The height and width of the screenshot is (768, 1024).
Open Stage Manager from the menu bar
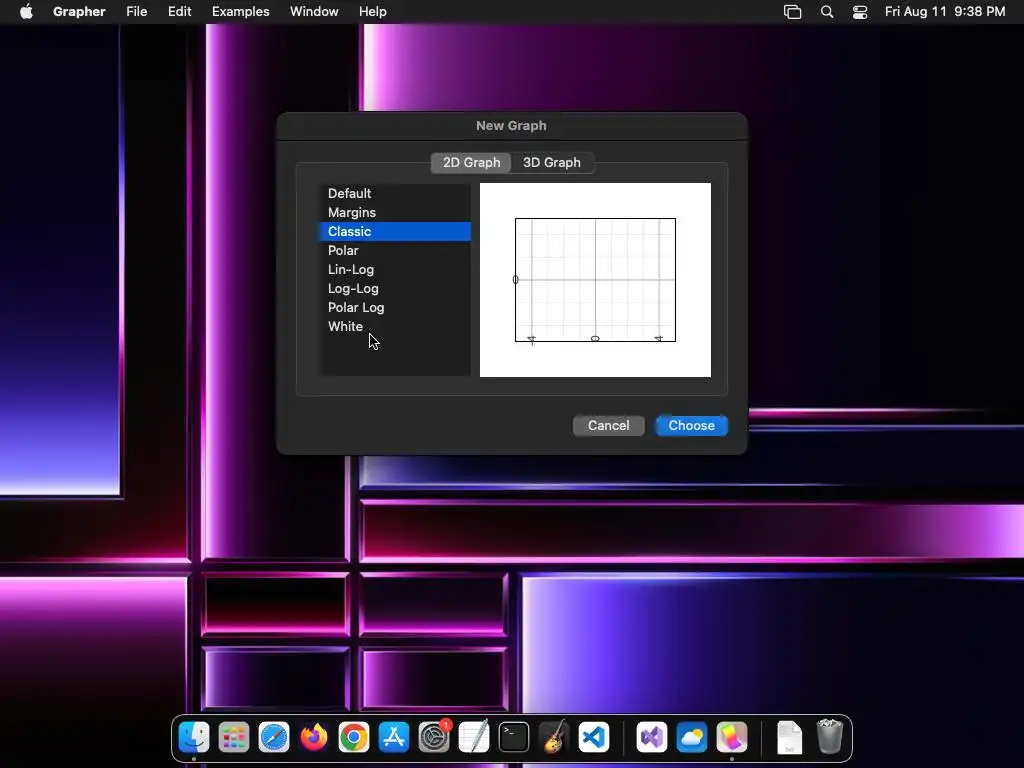click(792, 12)
